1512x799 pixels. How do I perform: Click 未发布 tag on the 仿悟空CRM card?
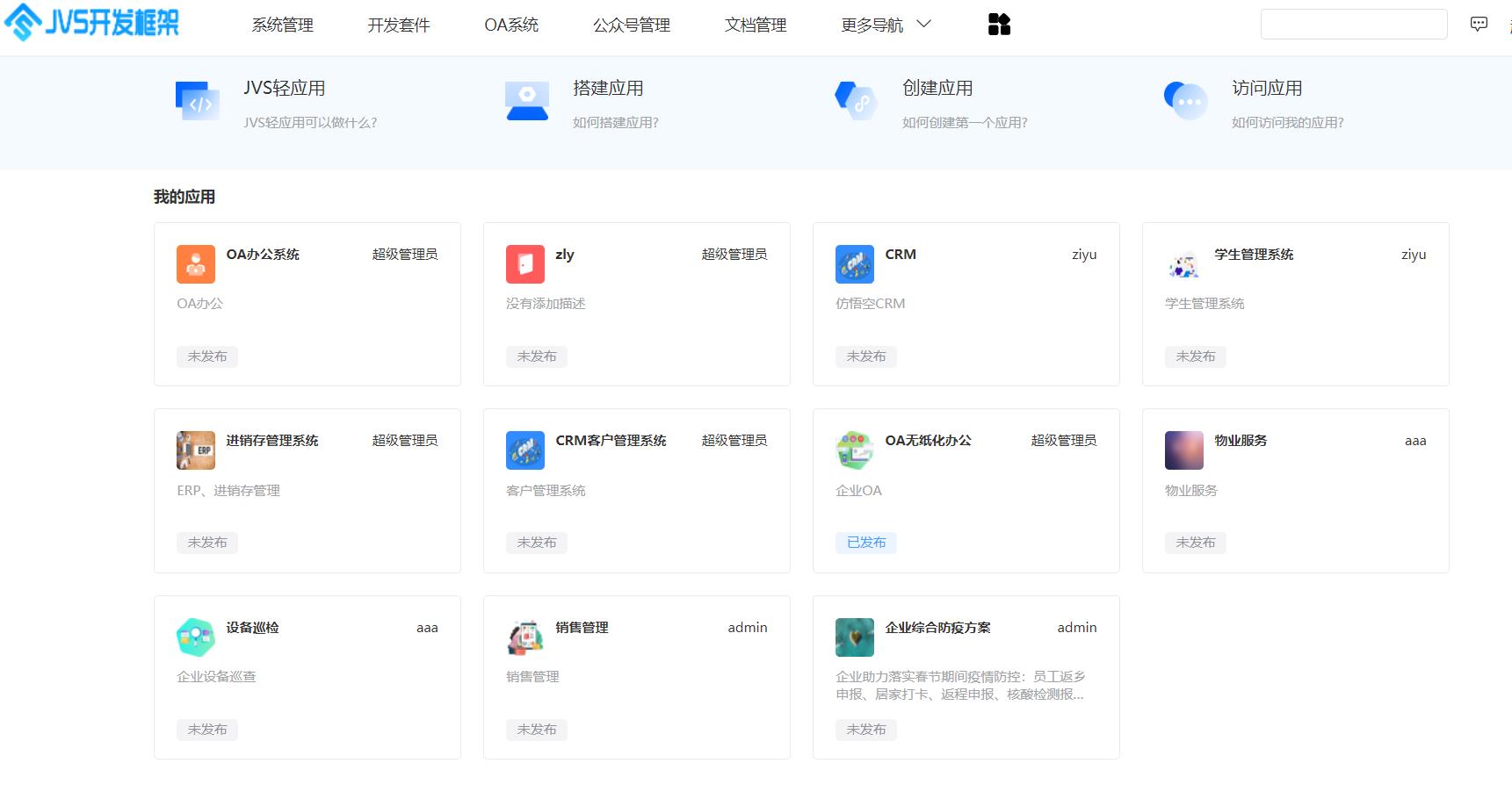[x=866, y=356]
